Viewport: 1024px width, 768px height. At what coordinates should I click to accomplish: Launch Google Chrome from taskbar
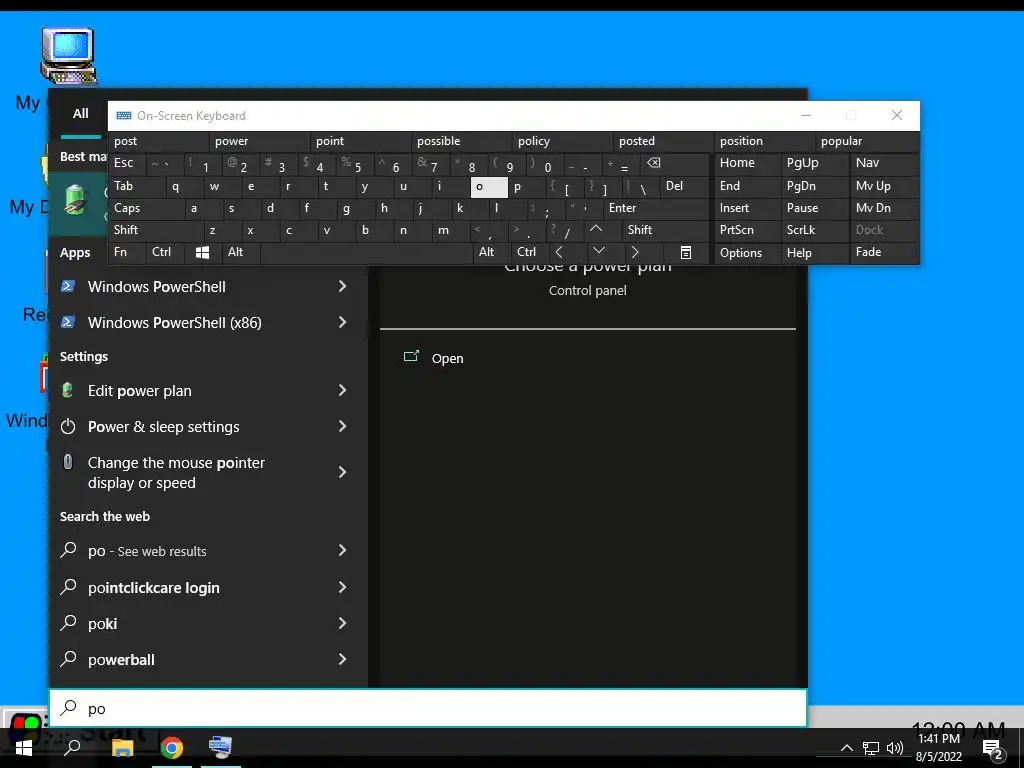click(172, 747)
